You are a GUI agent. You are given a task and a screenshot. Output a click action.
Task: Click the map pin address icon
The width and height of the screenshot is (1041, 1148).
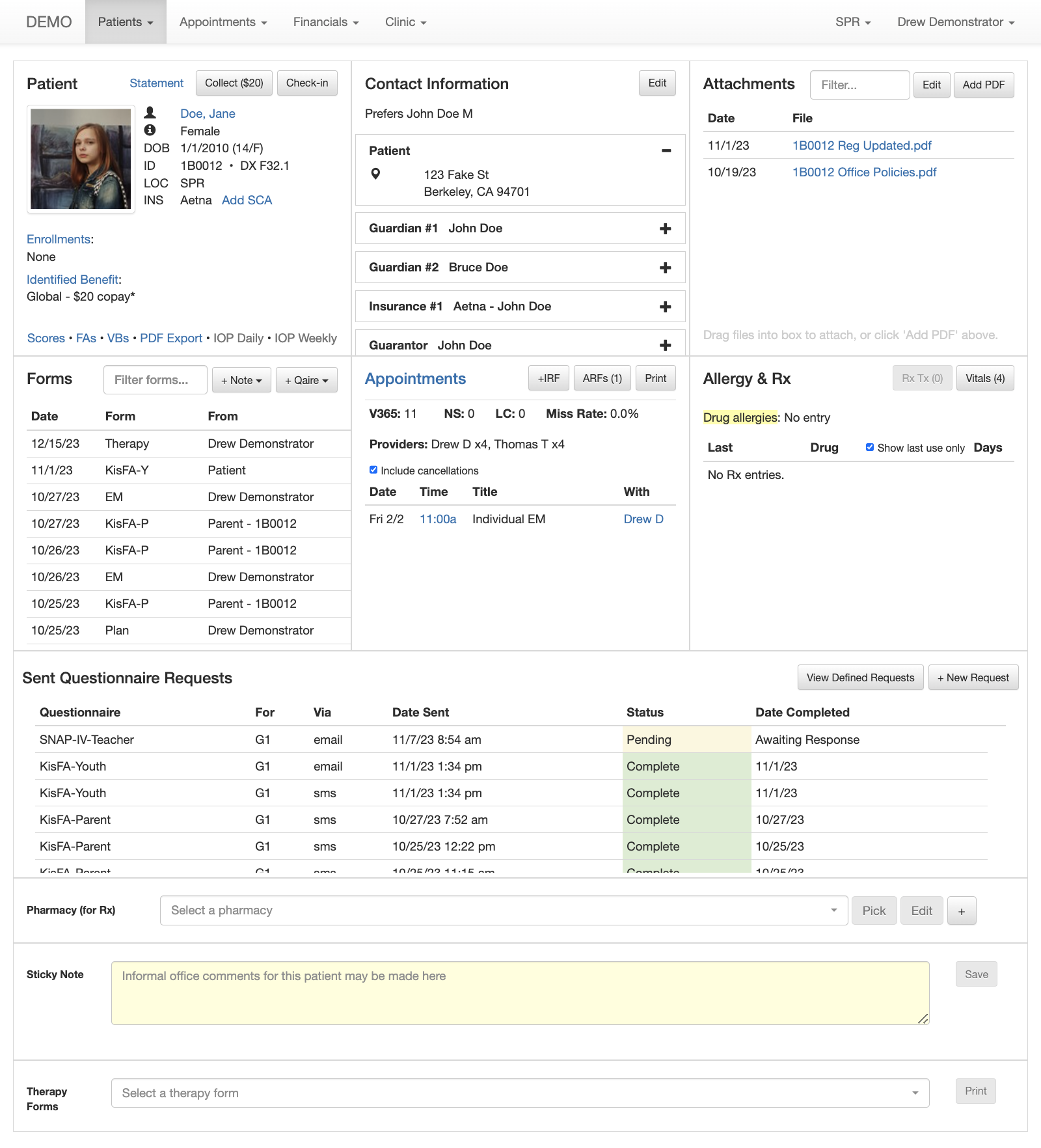tap(375, 174)
